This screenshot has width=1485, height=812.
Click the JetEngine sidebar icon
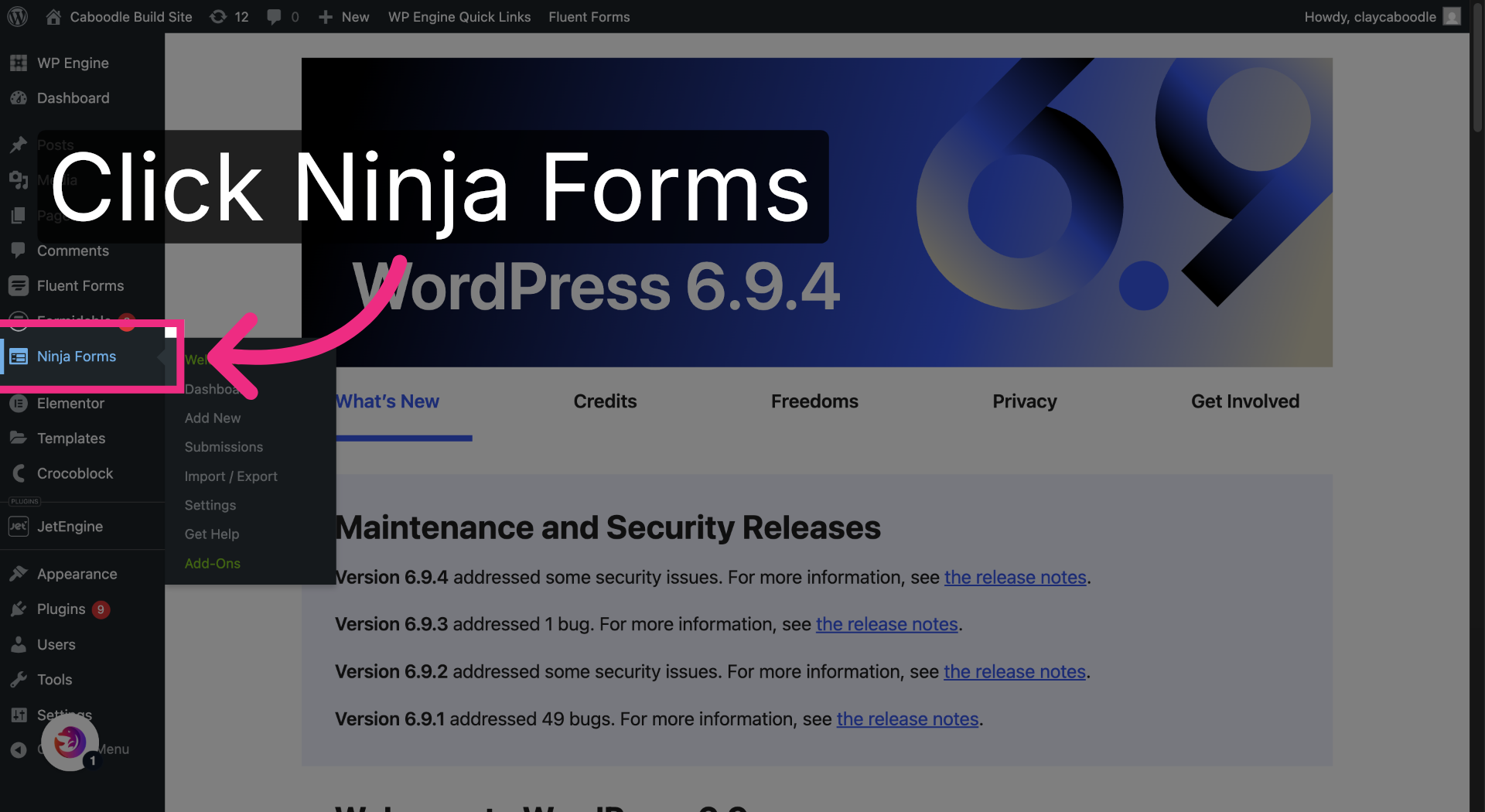[19, 526]
